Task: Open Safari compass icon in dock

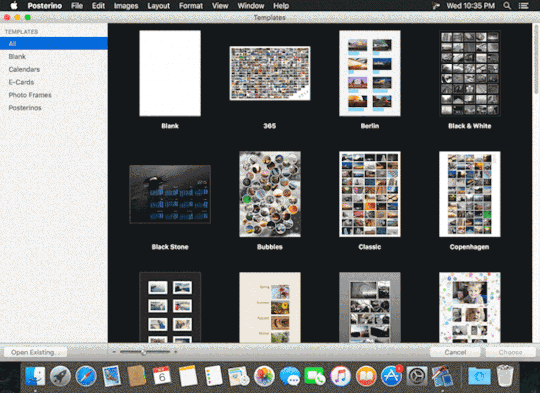Action: click(x=86, y=376)
